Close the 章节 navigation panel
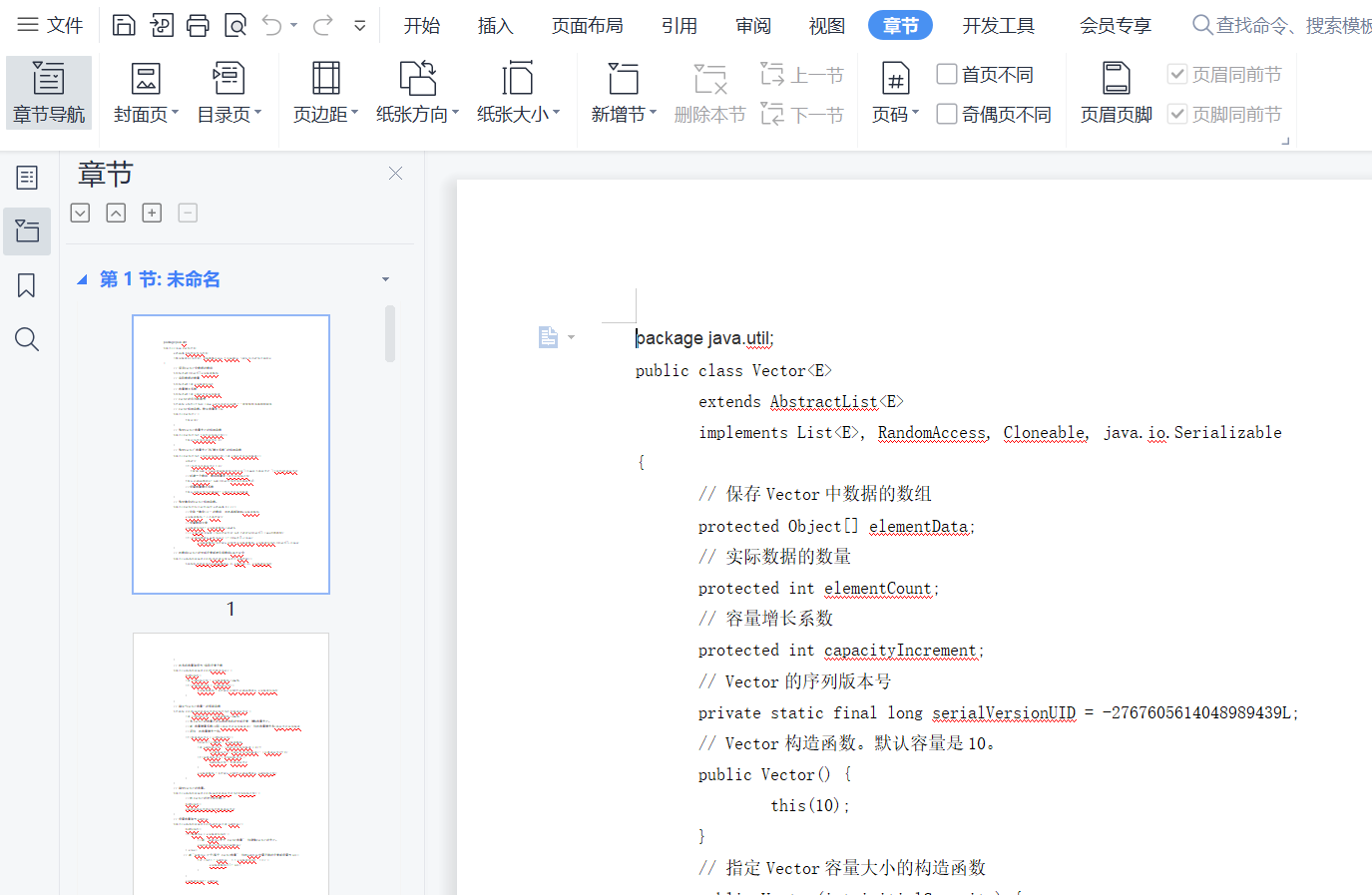This screenshot has width=1372, height=895. (395, 174)
